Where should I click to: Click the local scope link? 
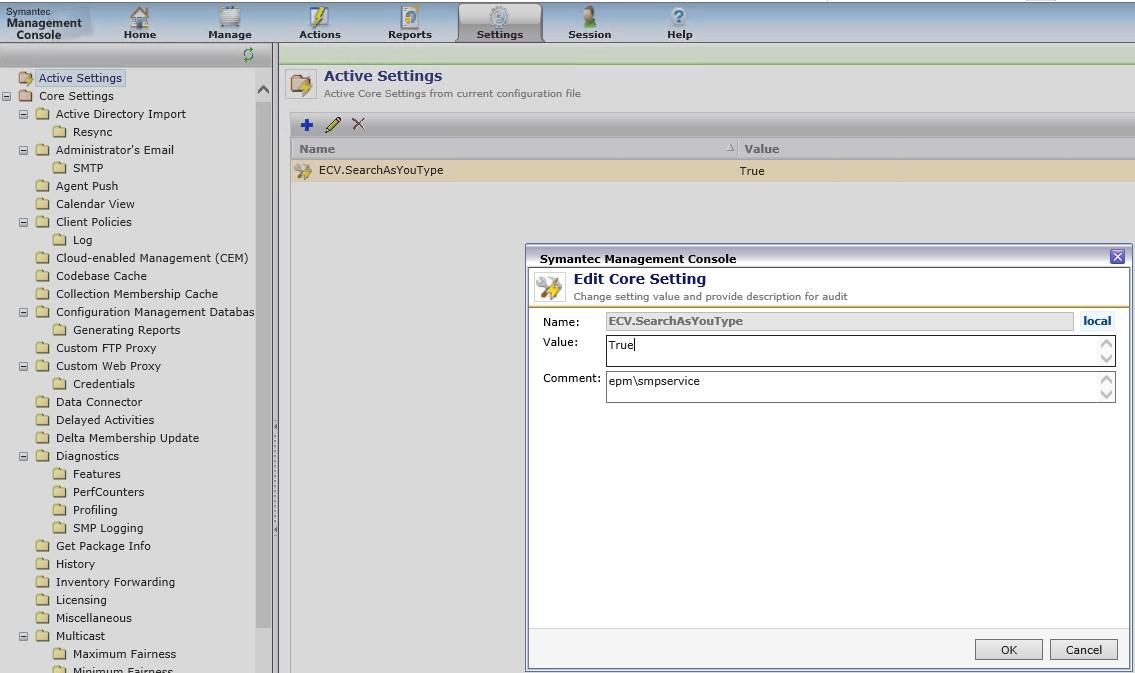(1096, 322)
